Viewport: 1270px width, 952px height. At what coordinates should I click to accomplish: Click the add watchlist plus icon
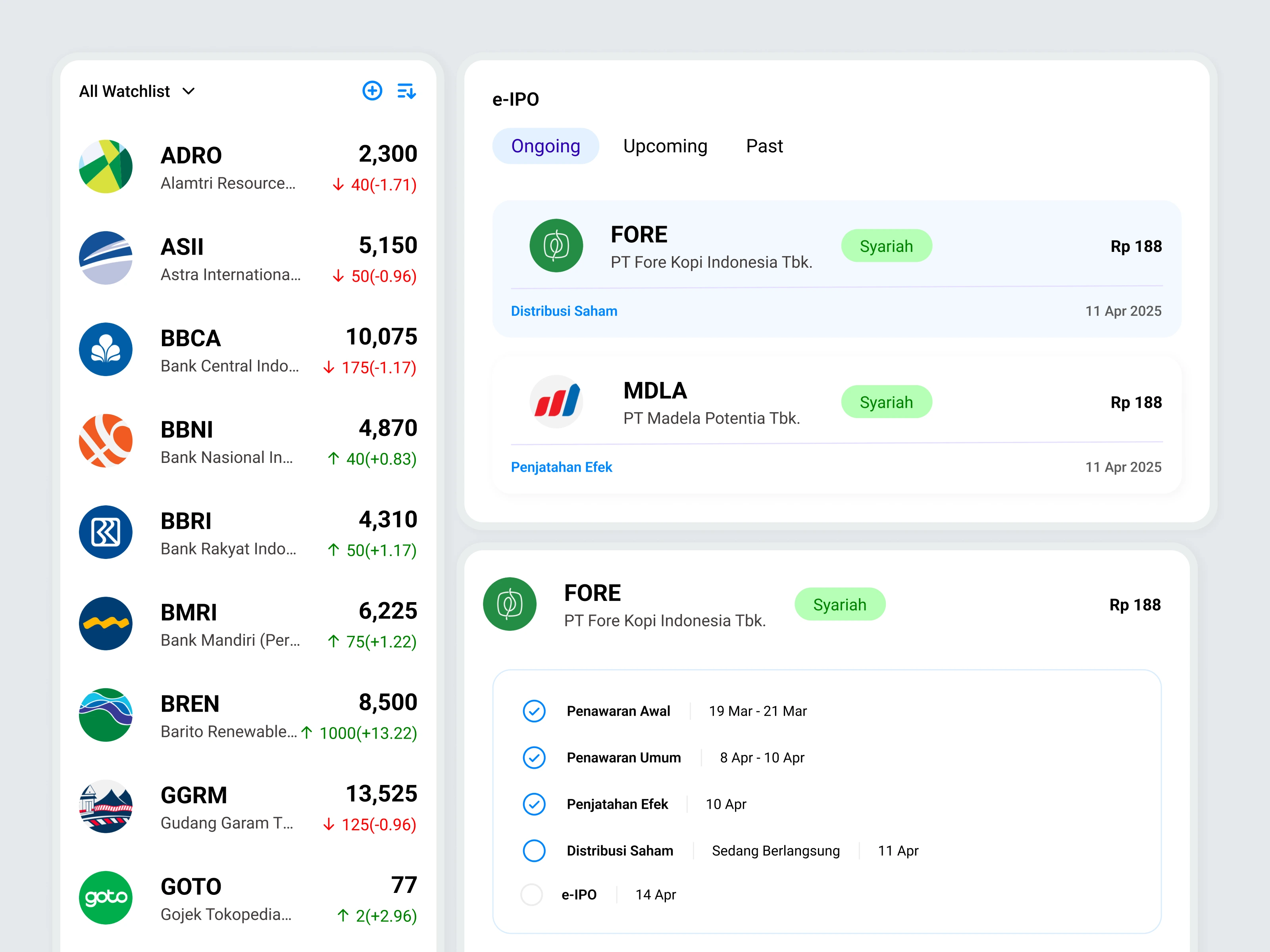[x=372, y=91]
